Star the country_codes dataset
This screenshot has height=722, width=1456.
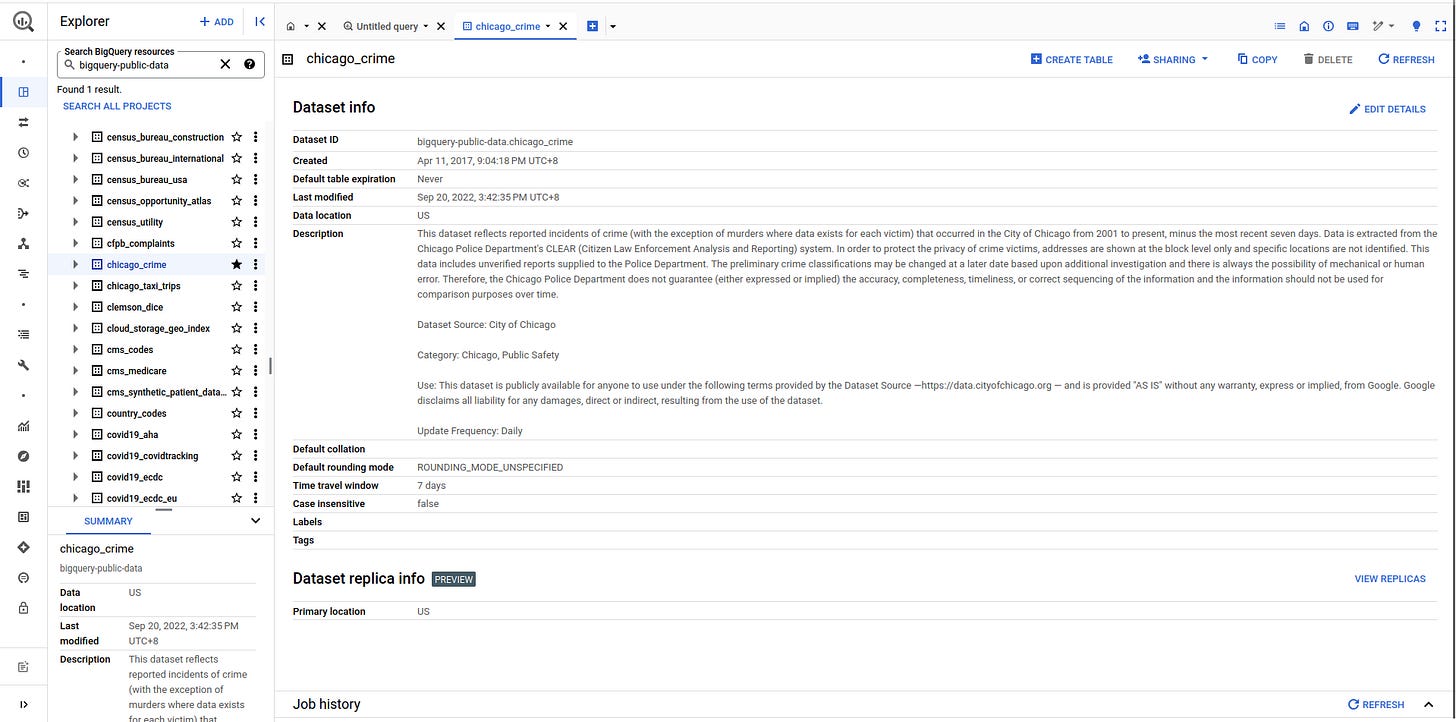pos(237,413)
